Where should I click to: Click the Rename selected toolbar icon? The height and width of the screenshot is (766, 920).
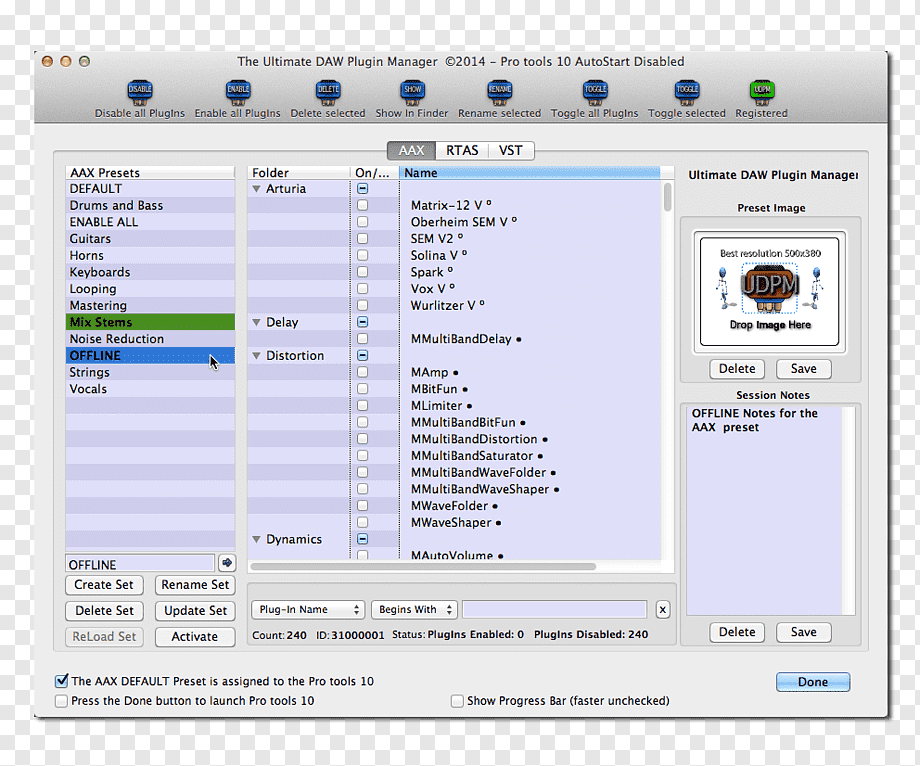[x=499, y=93]
